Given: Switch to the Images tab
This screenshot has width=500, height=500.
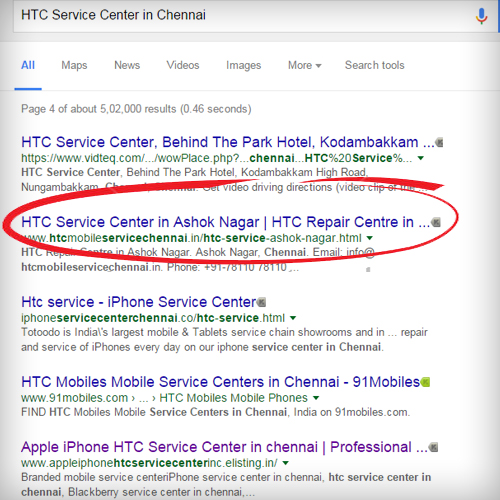Looking at the screenshot, I should [243, 65].
